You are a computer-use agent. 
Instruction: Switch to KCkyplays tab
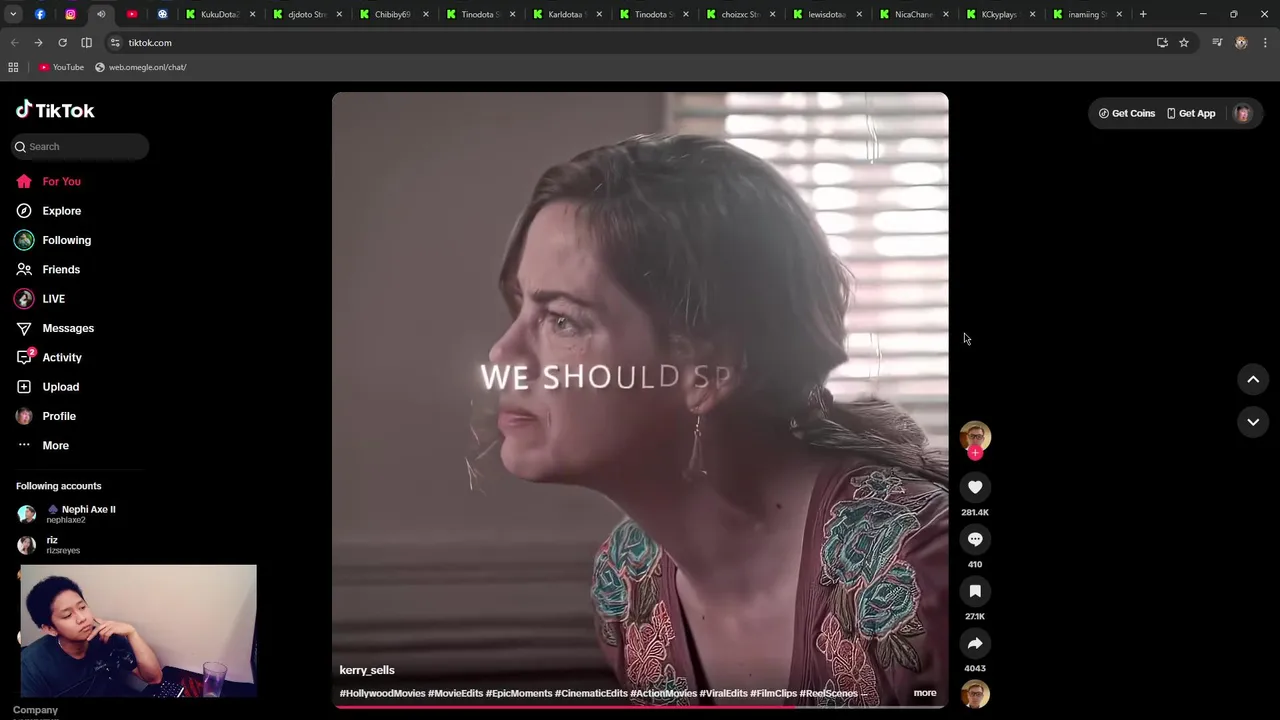[1000, 14]
